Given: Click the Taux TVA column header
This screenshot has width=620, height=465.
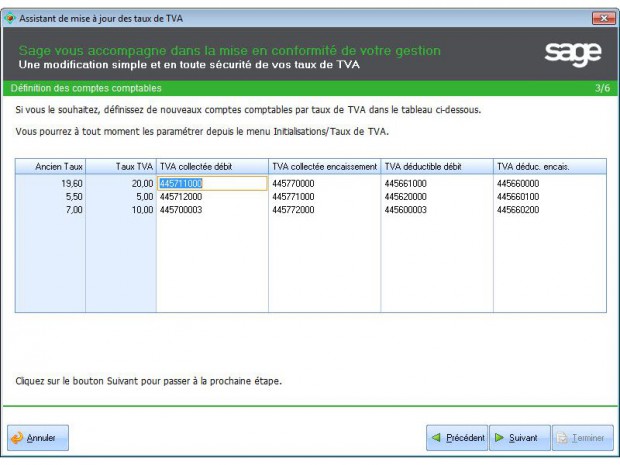Looking at the screenshot, I should click(121, 166).
